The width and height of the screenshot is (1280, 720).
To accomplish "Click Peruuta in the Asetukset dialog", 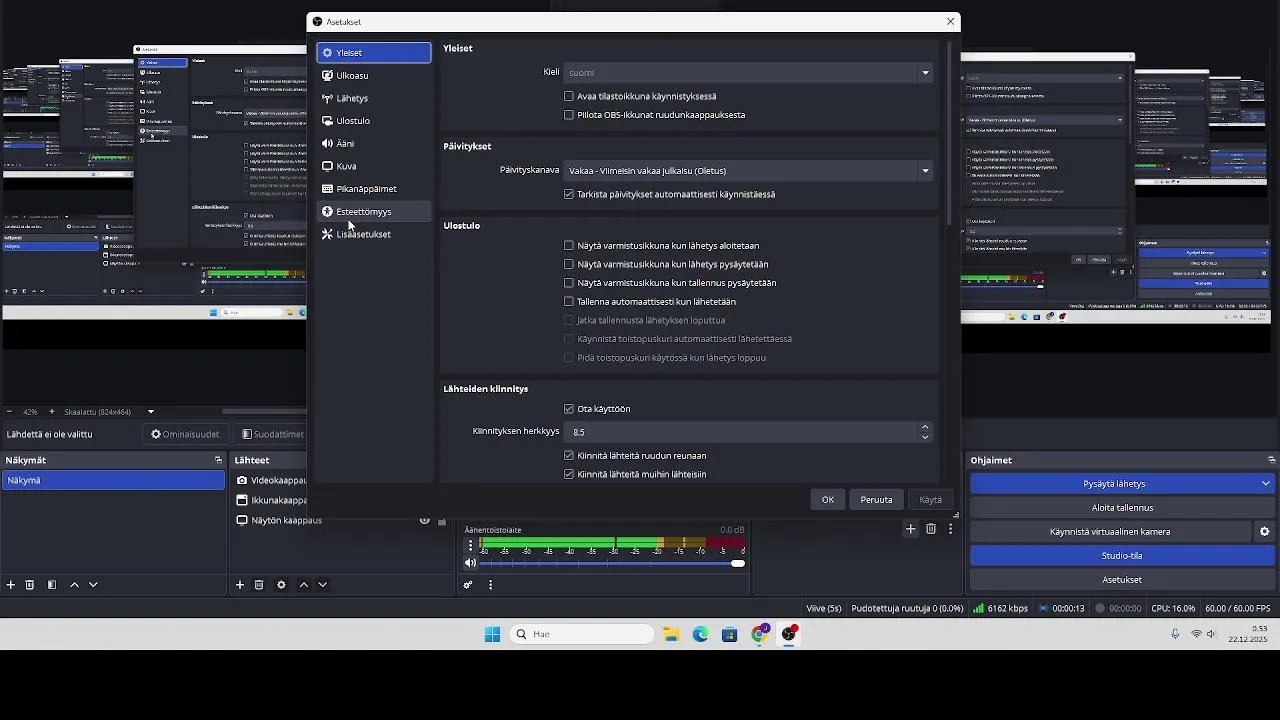I will pos(876,499).
